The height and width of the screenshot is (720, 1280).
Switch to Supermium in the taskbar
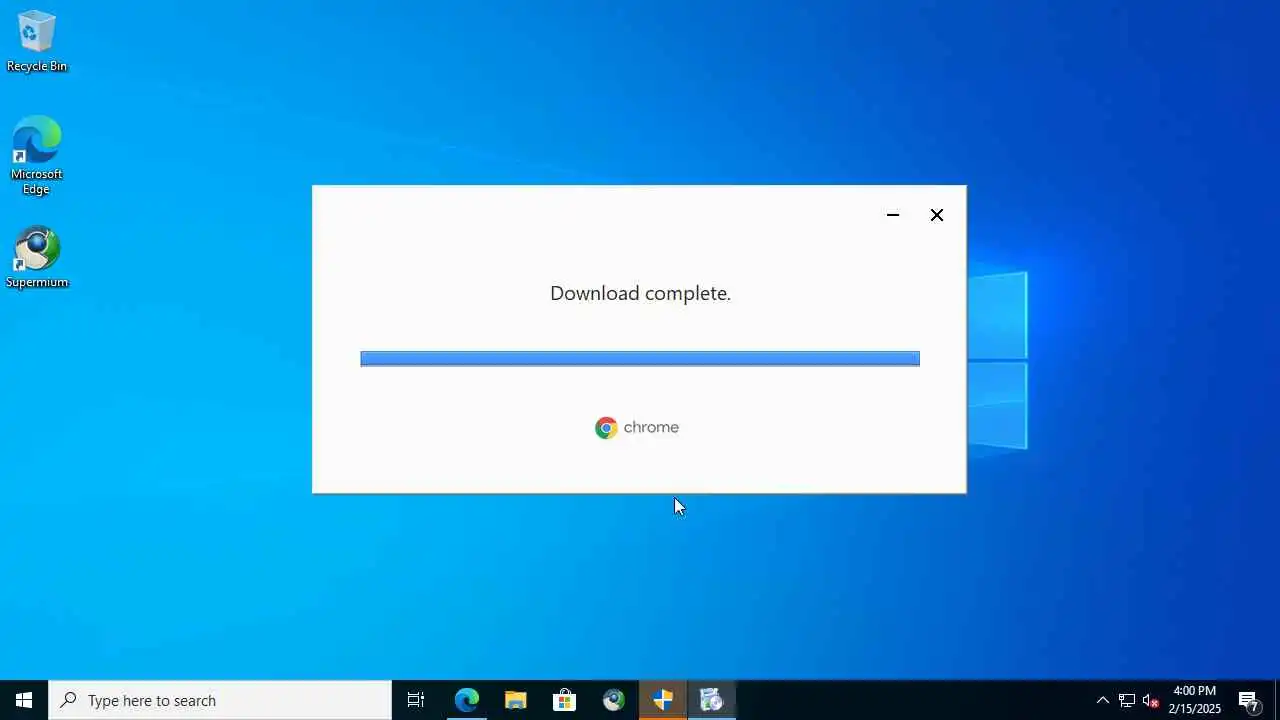[614, 700]
